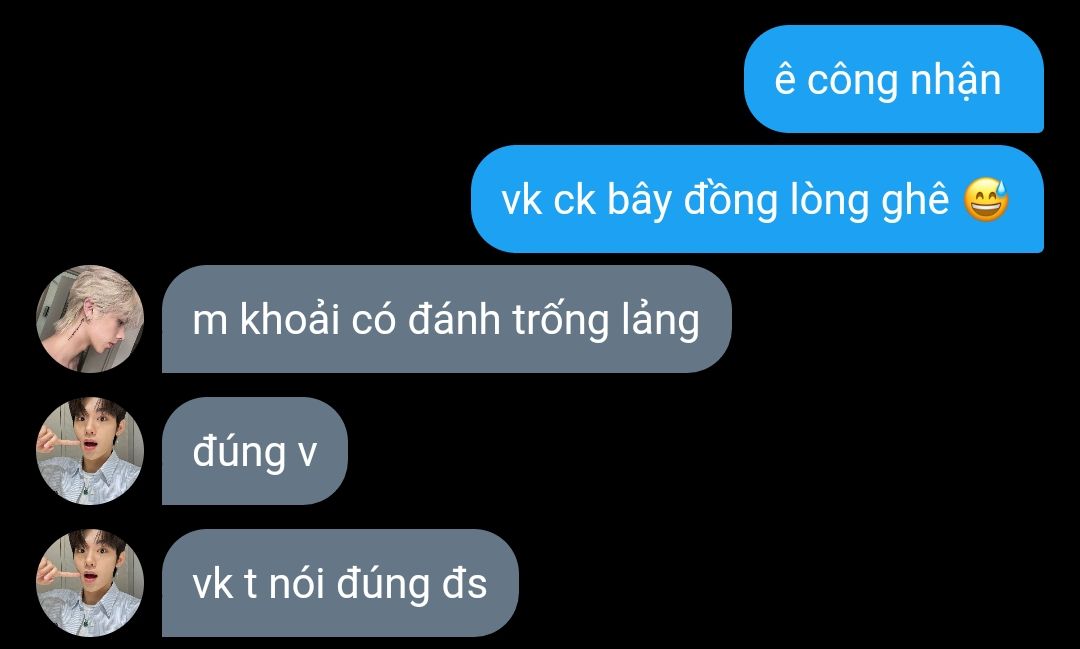Screen dimensions: 1080x649
Task: Select the "vk ck bây đồng lòng ghê" bubble
Action: tap(757, 199)
